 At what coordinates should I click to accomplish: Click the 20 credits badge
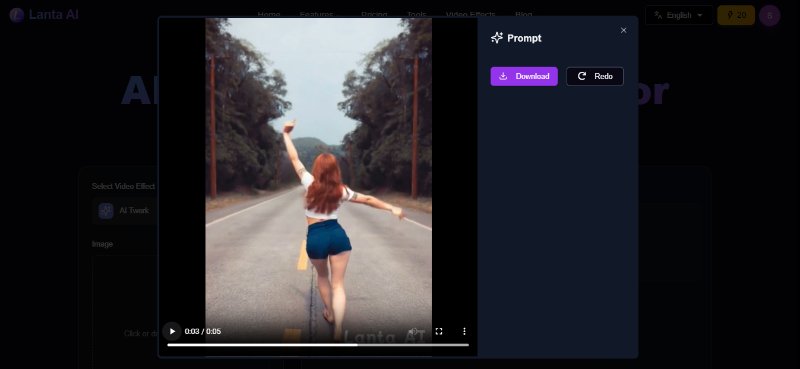(x=736, y=15)
